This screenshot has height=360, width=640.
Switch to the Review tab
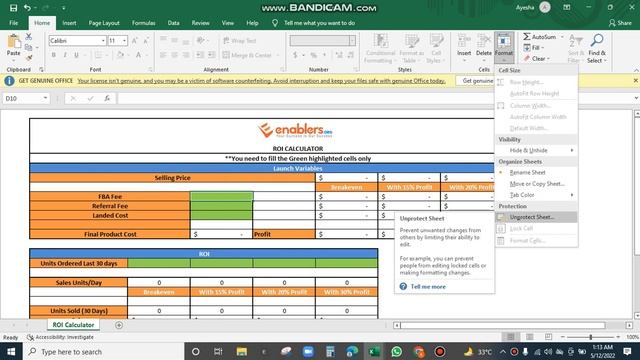[x=200, y=23]
